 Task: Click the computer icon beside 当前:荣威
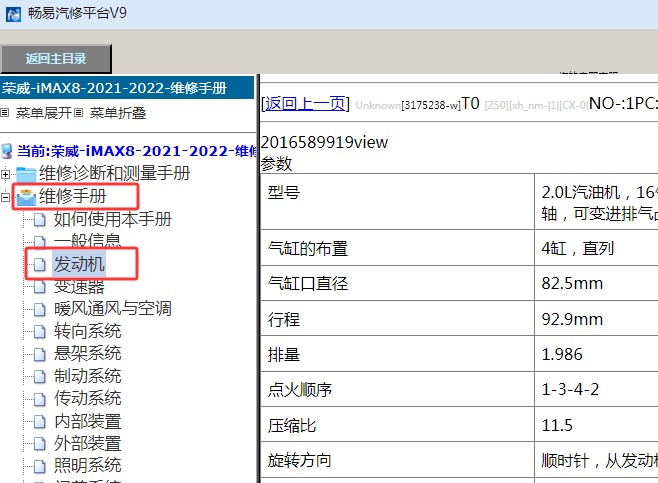pos(7,151)
